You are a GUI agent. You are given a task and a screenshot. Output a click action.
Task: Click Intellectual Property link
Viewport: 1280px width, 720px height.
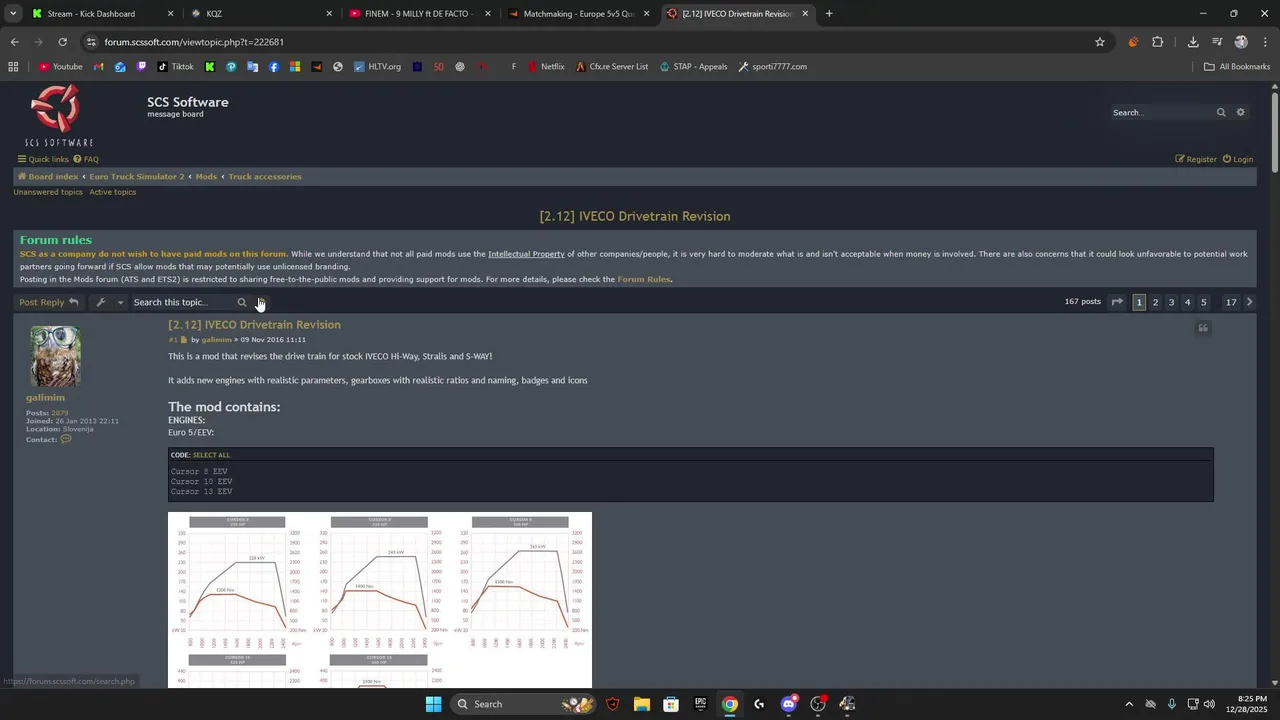(526, 254)
